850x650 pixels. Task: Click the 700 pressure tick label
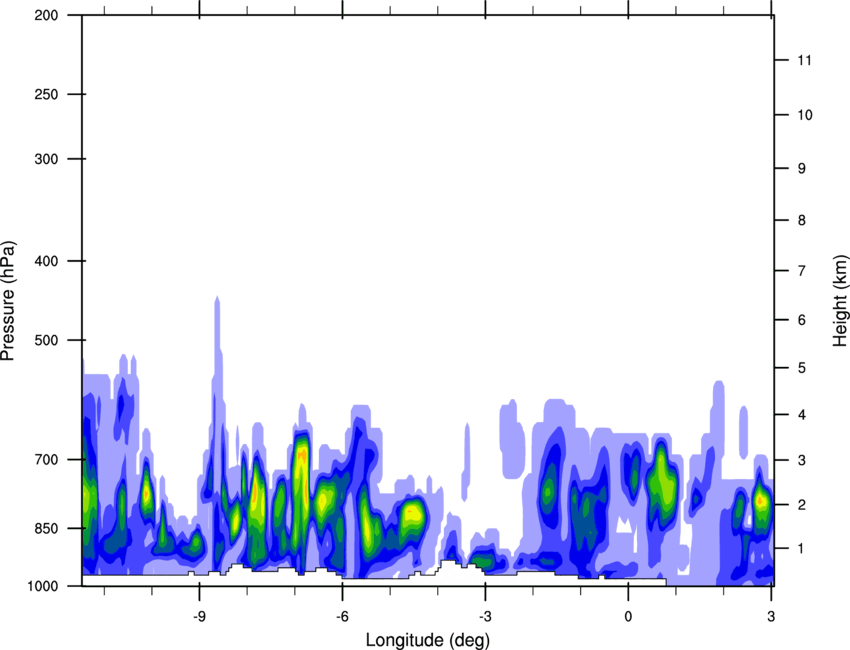(46, 460)
